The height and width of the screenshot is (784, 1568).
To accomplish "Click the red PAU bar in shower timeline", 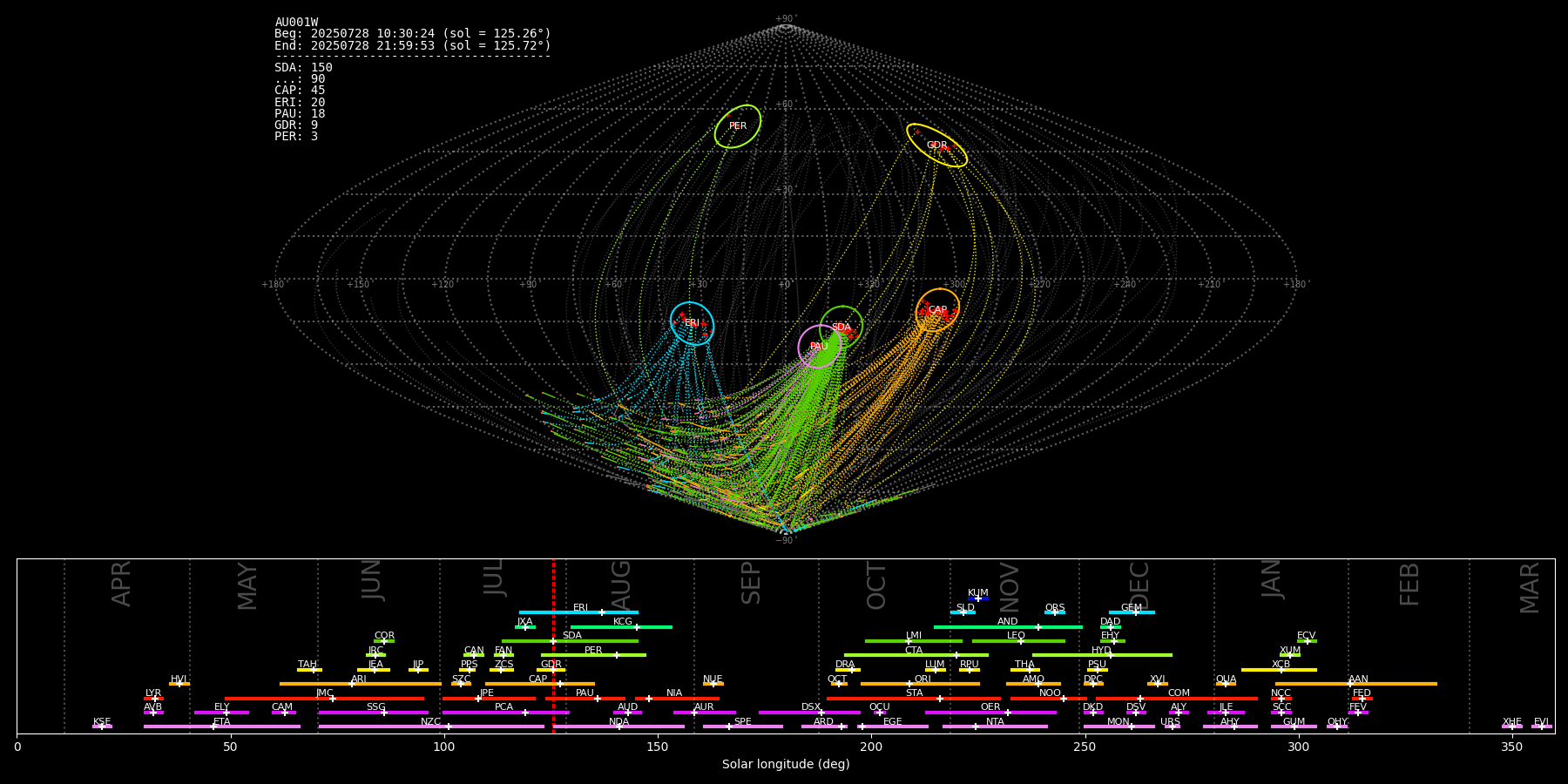I will [x=585, y=699].
